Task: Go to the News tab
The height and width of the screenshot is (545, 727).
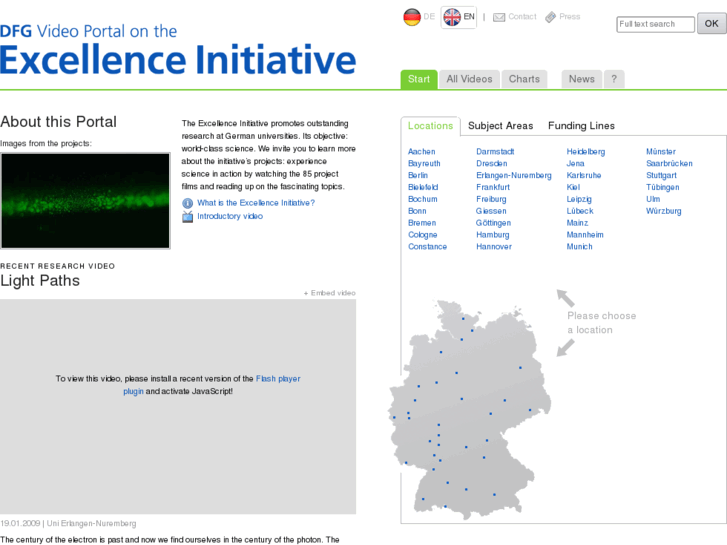Action: (581, 79)
